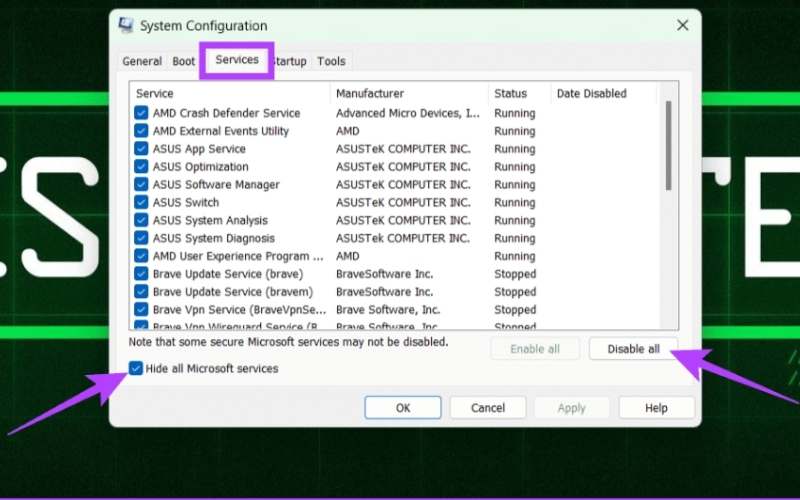Switch to the Tools tab
This screenshot has width=800, height=500.
(331, 61)
